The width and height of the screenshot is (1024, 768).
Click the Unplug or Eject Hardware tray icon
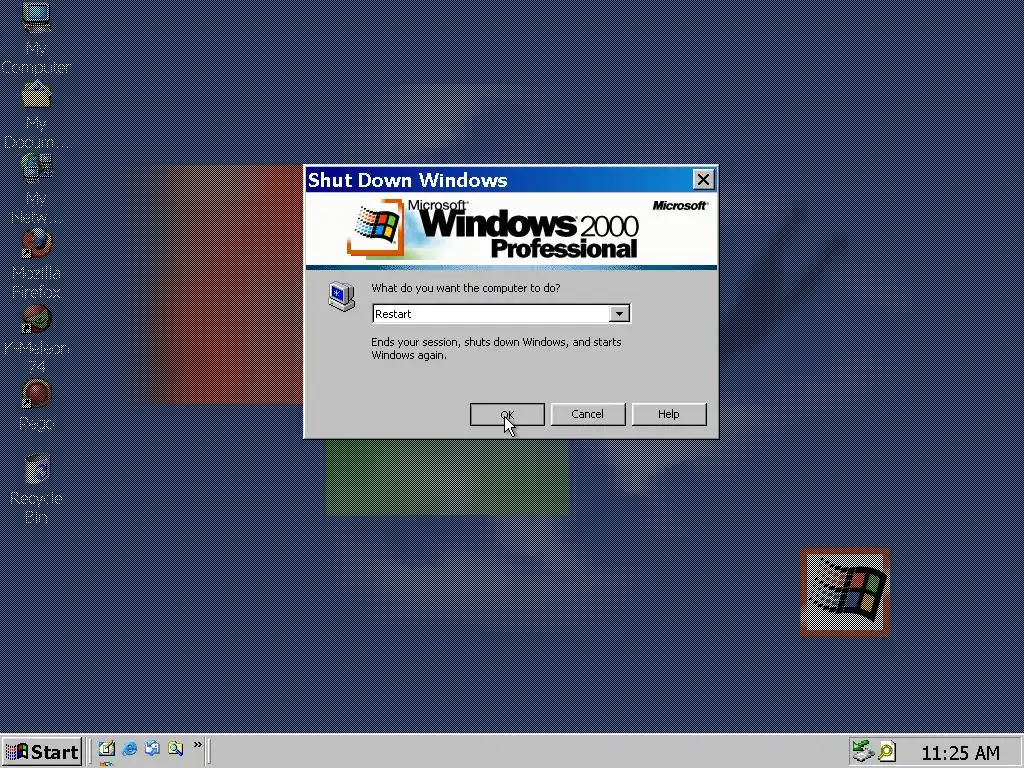click(x=863, y=752)
